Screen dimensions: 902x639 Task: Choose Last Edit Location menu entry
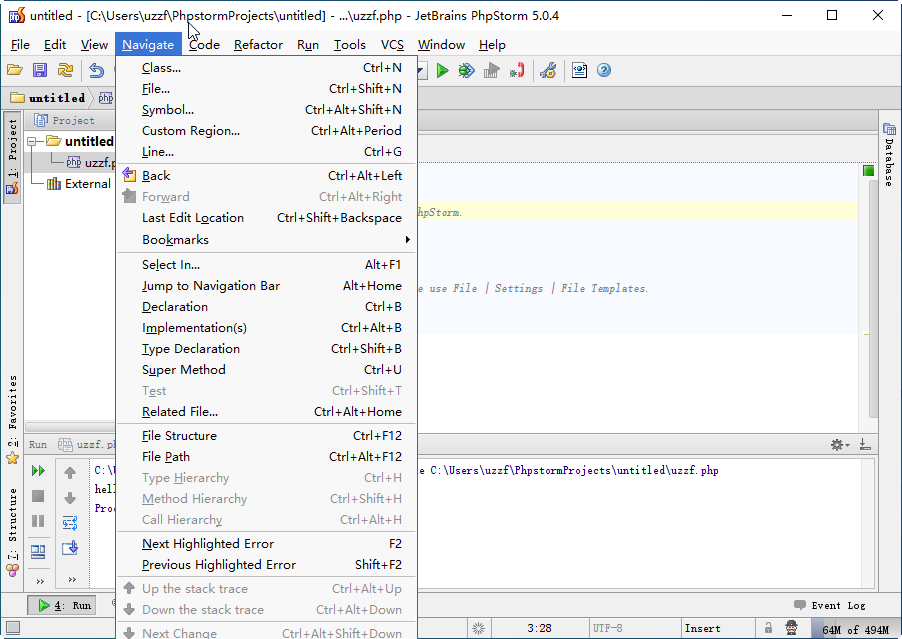coord(267,217)
